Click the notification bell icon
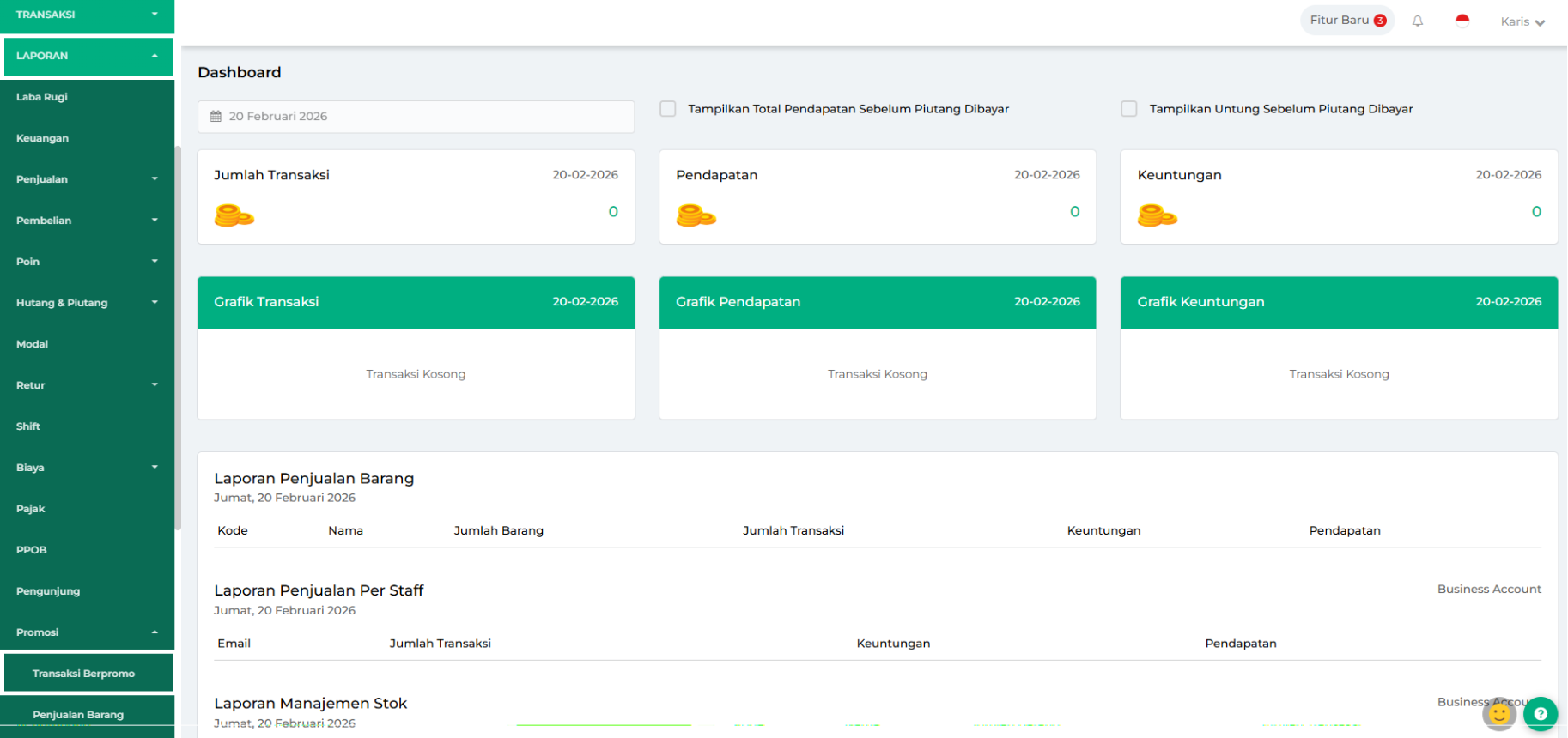1568x738 pixels. point(1418,21)
